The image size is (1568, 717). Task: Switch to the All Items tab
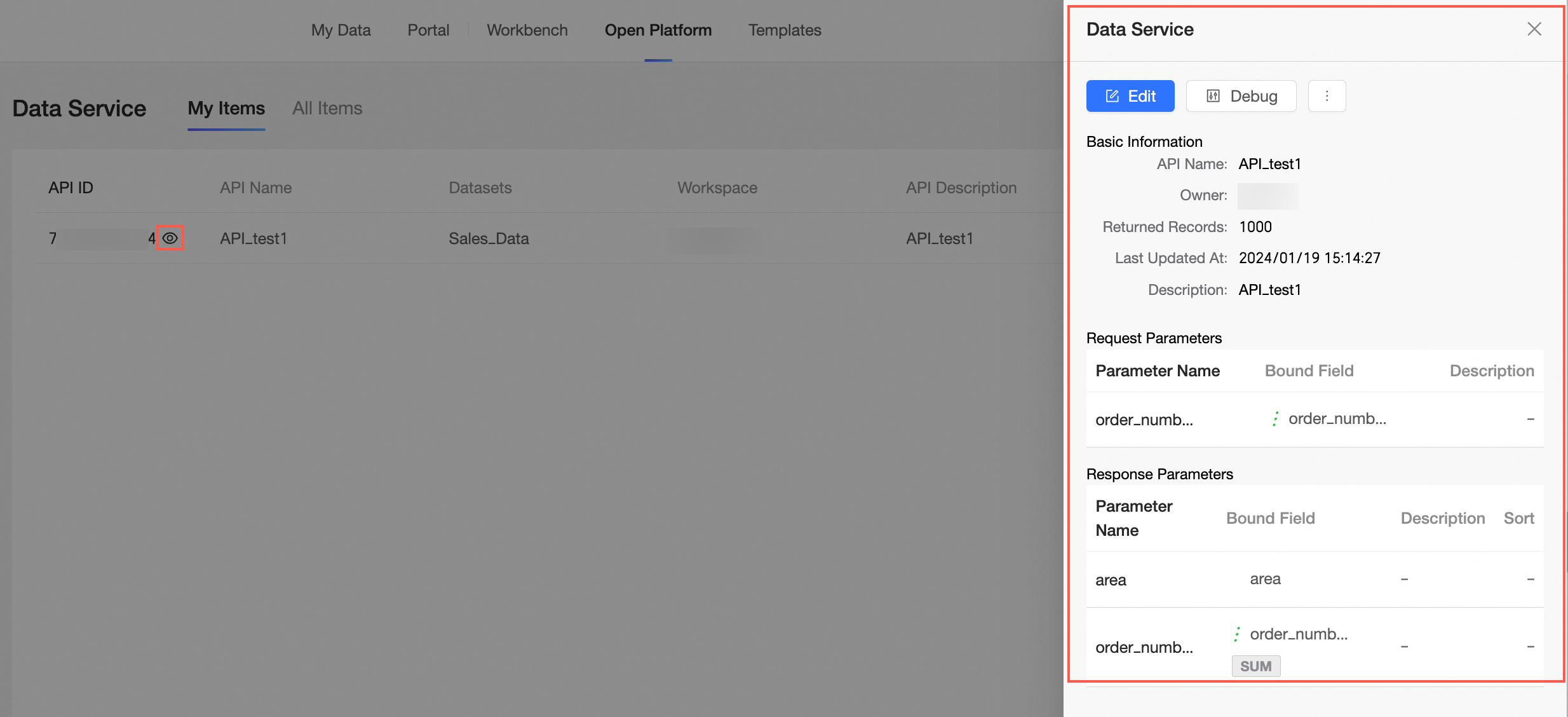pos(327,108)
